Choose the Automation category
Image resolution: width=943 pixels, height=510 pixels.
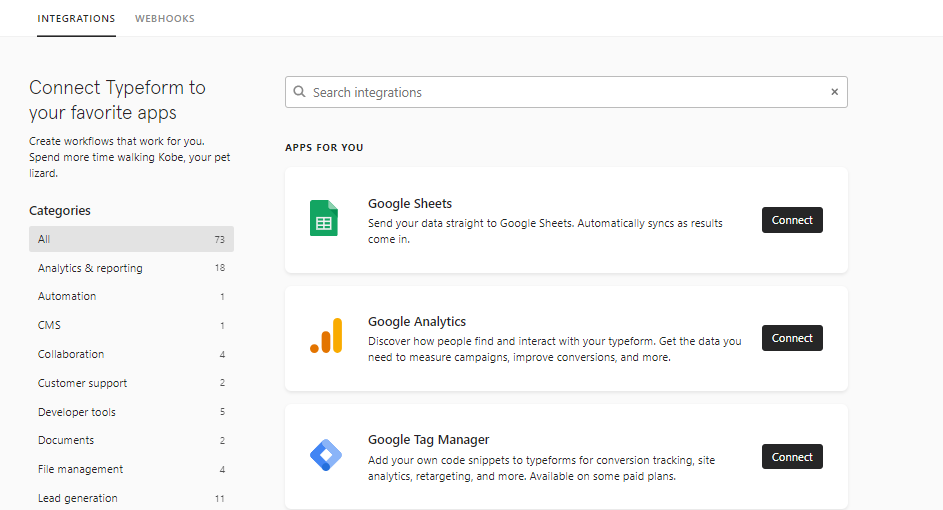(x=131, y=296)
